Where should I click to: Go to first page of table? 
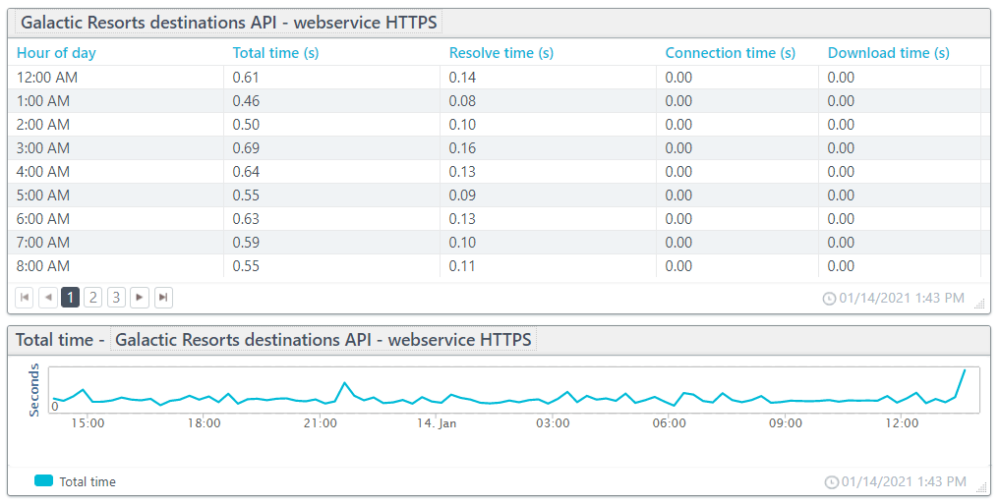tap(24, 297)
